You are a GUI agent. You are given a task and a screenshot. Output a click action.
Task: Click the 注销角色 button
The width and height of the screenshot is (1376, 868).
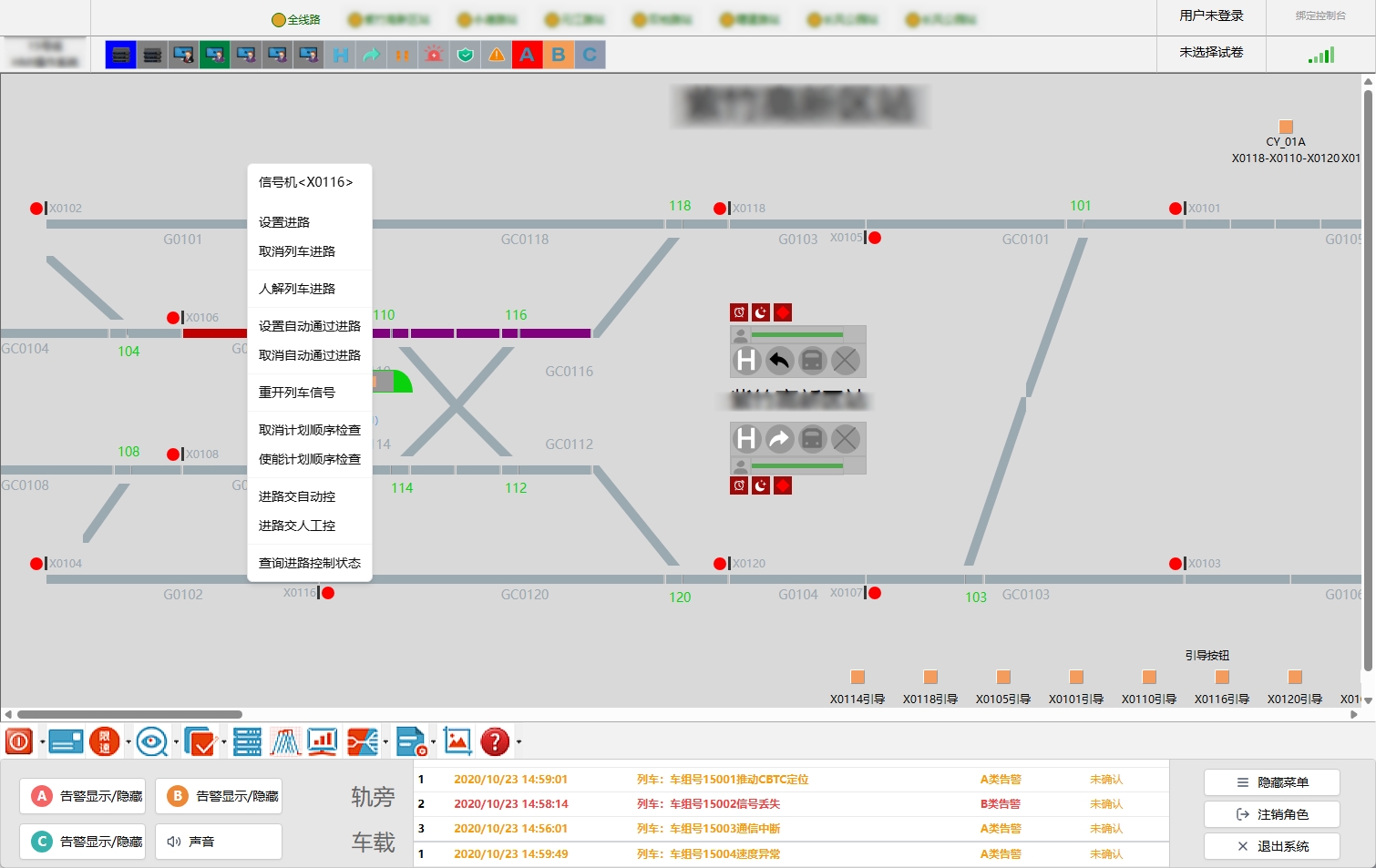pyautogui.click(x=1272, y=814)
